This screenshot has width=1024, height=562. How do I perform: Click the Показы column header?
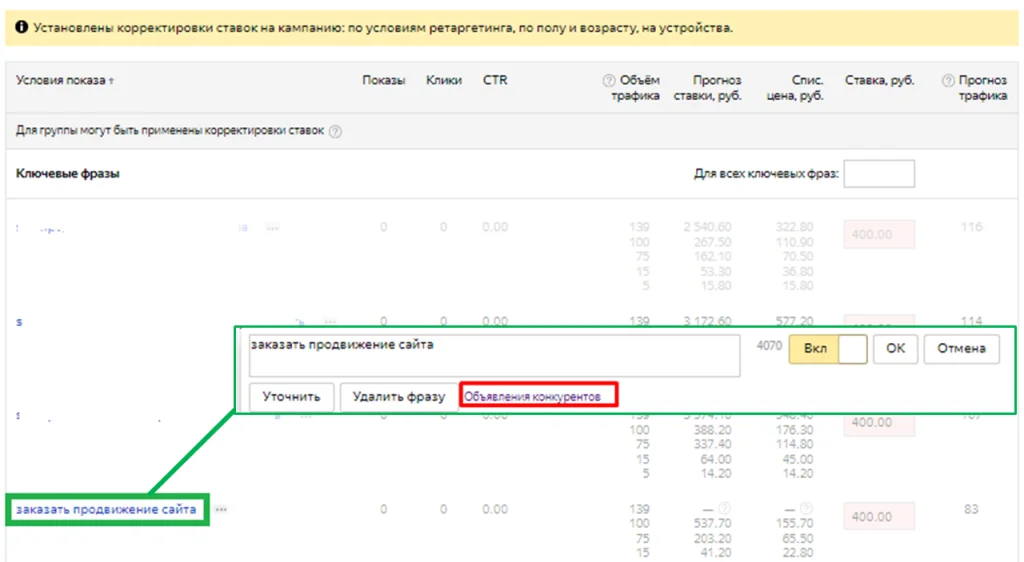pyautogui.click(x=383, y=80)
